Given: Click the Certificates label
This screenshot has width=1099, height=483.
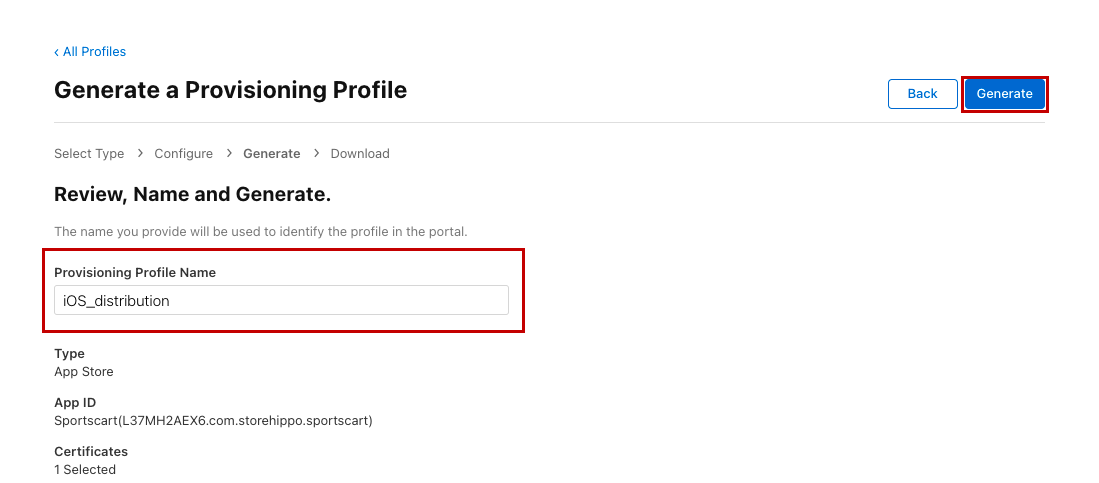Looking at the screenshot, I should click(91, 452).
